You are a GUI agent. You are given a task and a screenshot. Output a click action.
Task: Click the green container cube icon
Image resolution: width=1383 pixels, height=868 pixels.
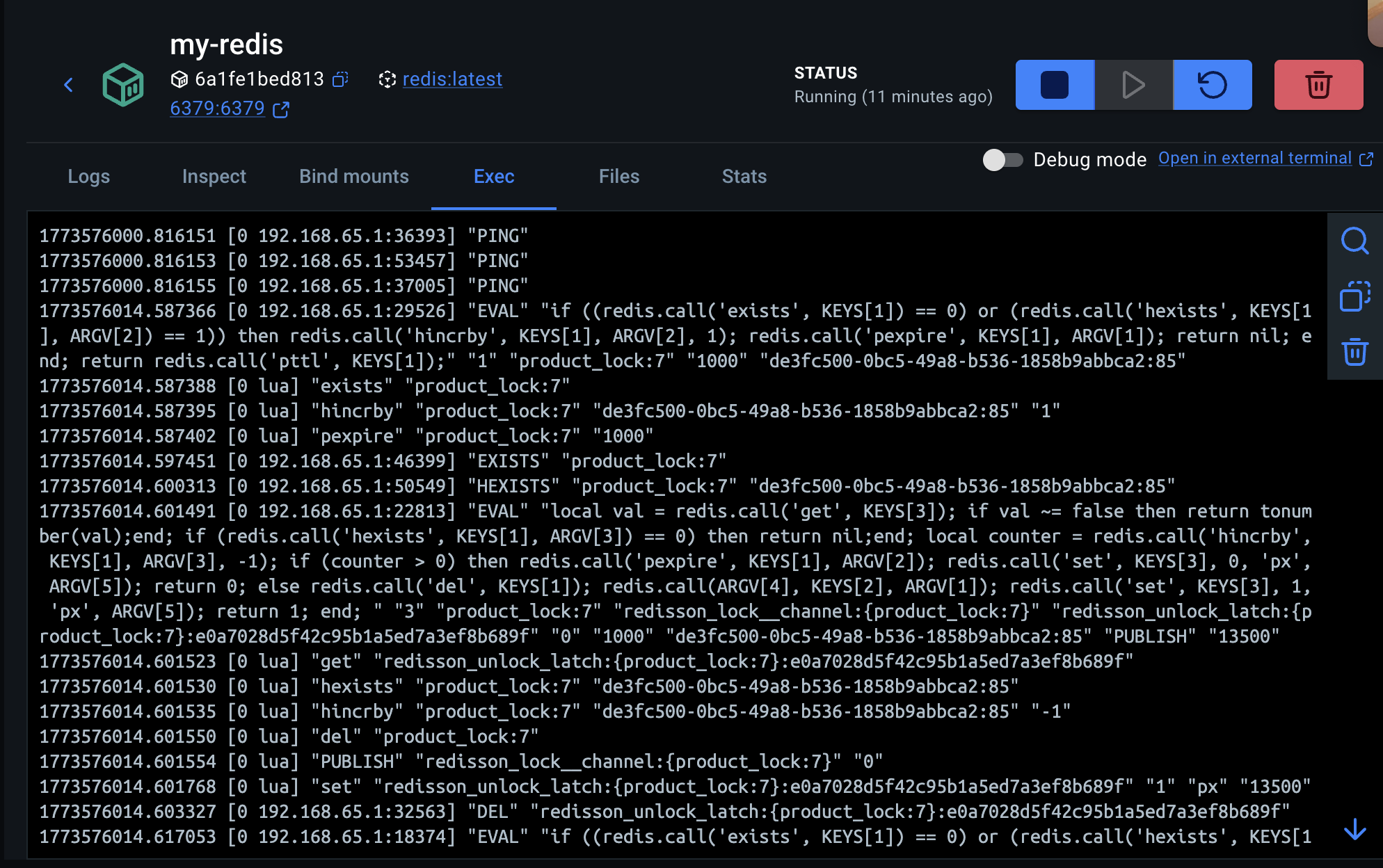pos(123,85)
